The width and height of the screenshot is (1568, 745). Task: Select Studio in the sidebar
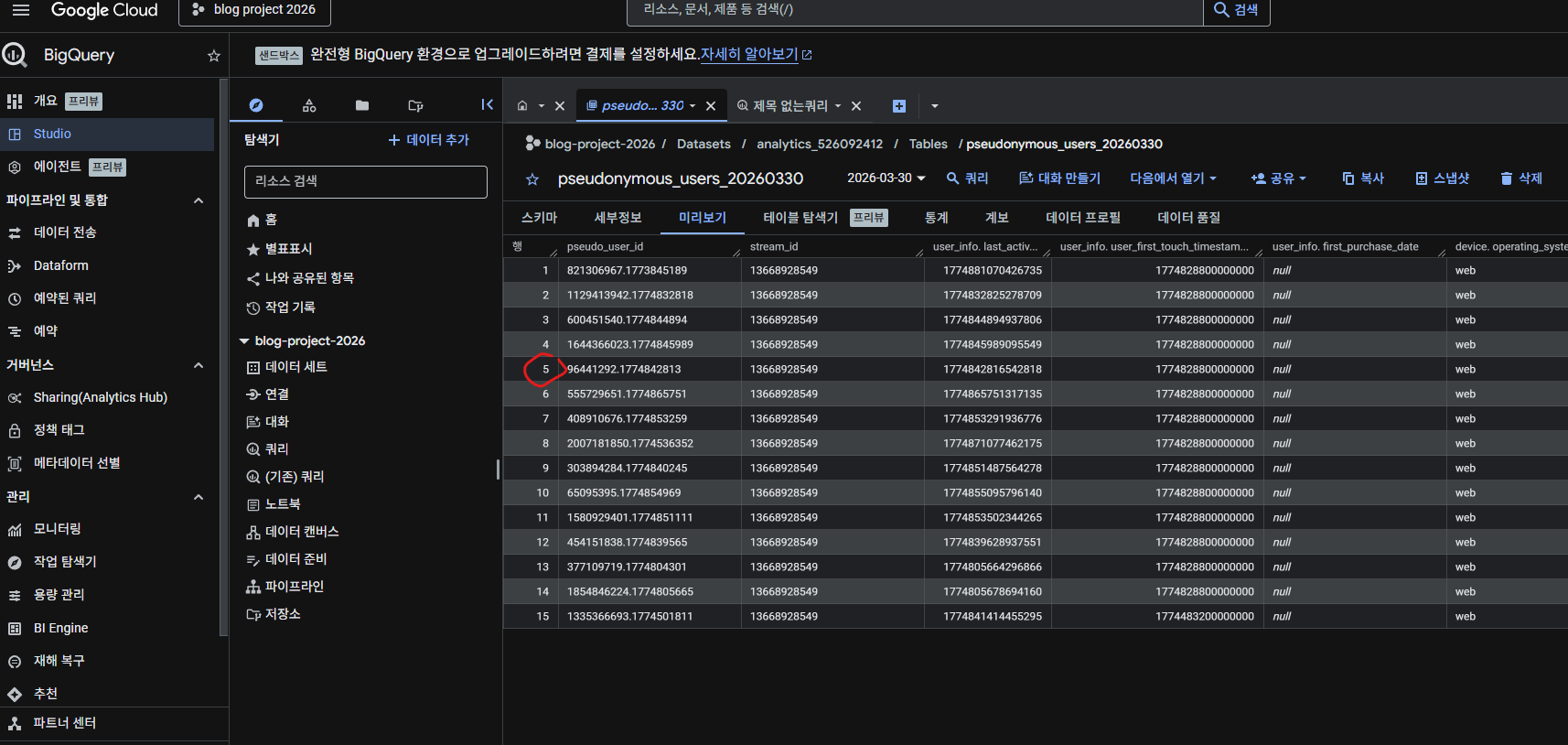coord(107,134)
